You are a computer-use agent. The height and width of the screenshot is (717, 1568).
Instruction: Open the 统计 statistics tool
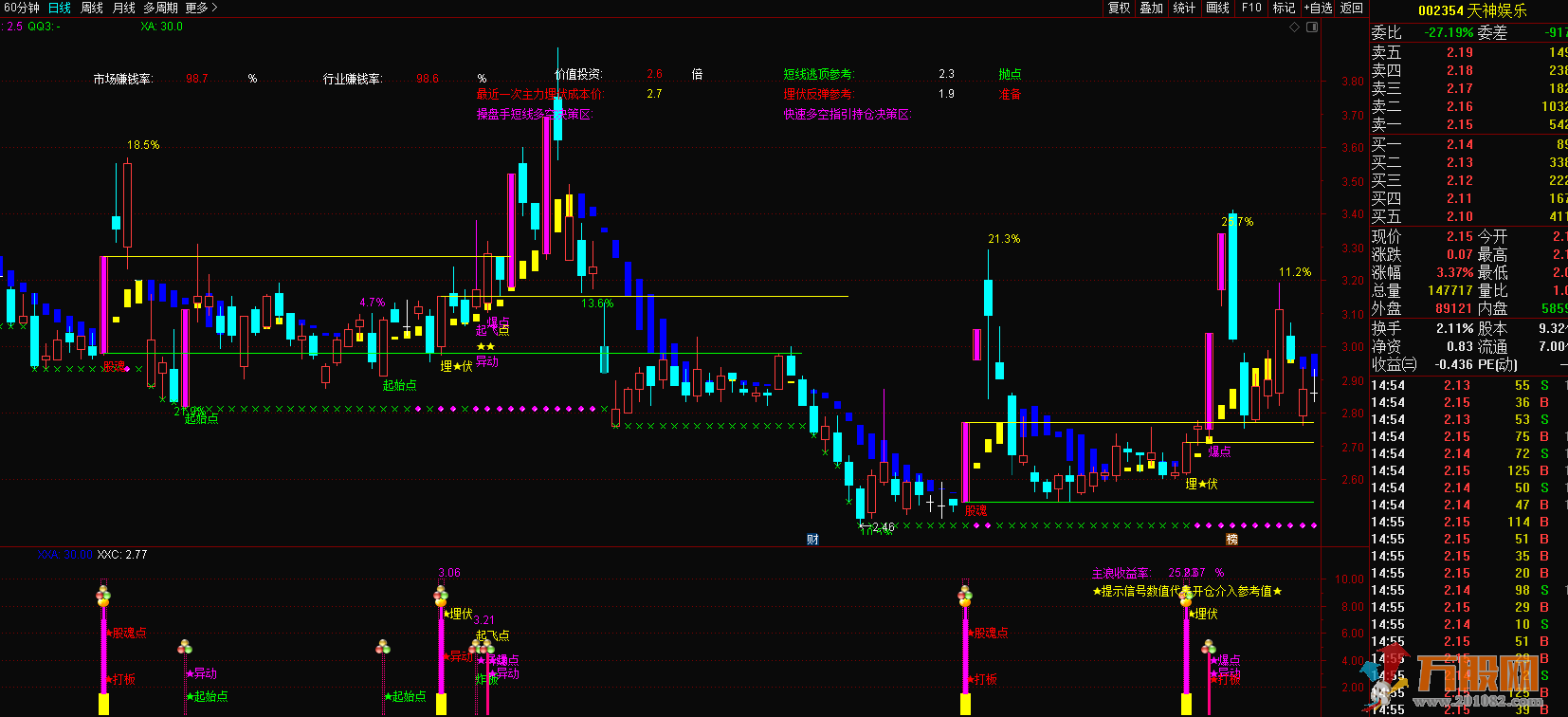pyautogui.click(x=1185, y=8)
